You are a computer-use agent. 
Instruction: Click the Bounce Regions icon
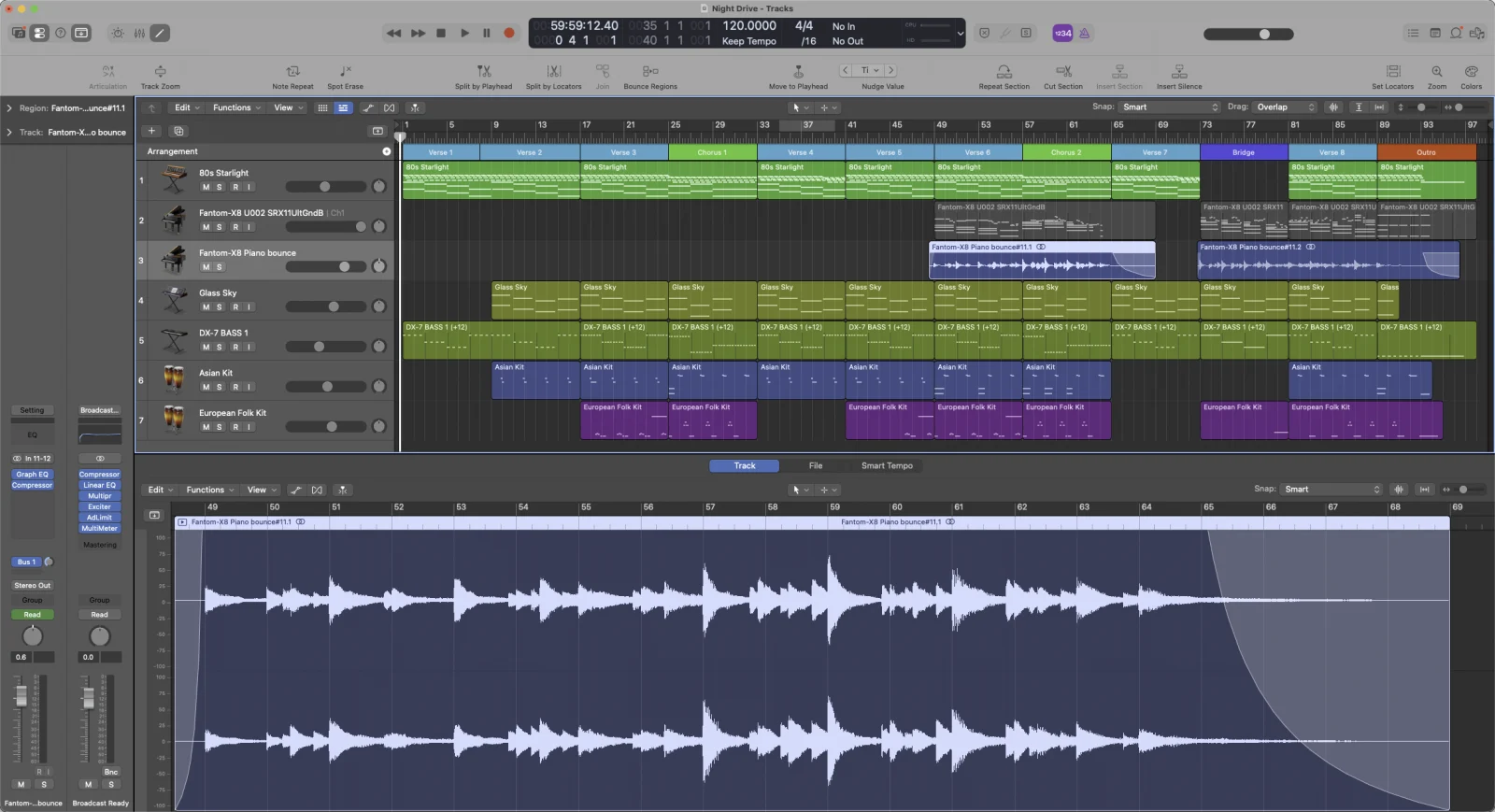point(650,71)
